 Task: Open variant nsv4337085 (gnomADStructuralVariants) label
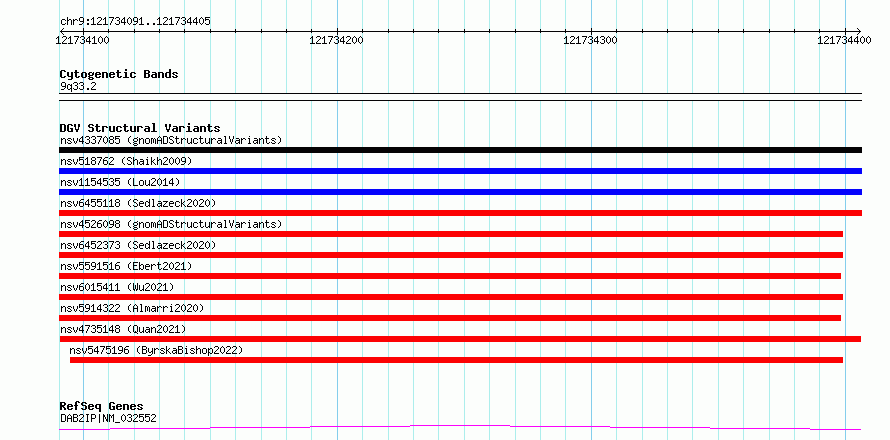pyautogui.click(x=171, y=140)
